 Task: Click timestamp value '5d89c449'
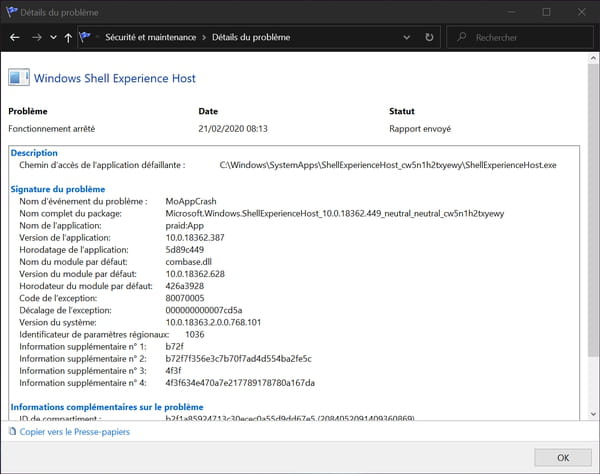pyautogui.click(x=184, y=250)
